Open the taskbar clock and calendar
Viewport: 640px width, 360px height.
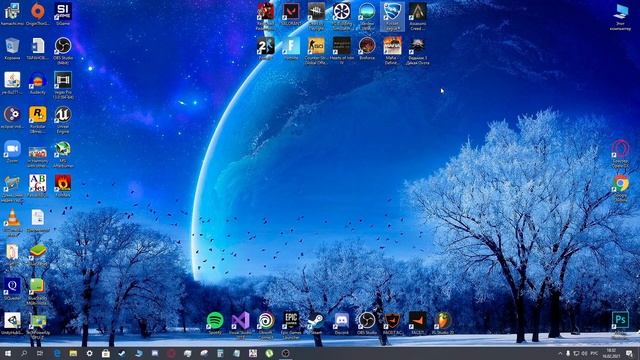(x=611, y=353)
